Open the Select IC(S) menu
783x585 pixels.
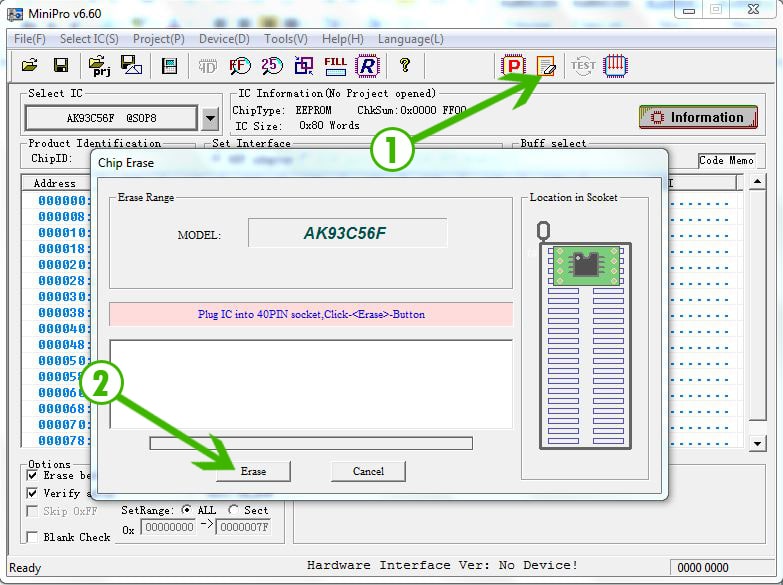[89, 39]
